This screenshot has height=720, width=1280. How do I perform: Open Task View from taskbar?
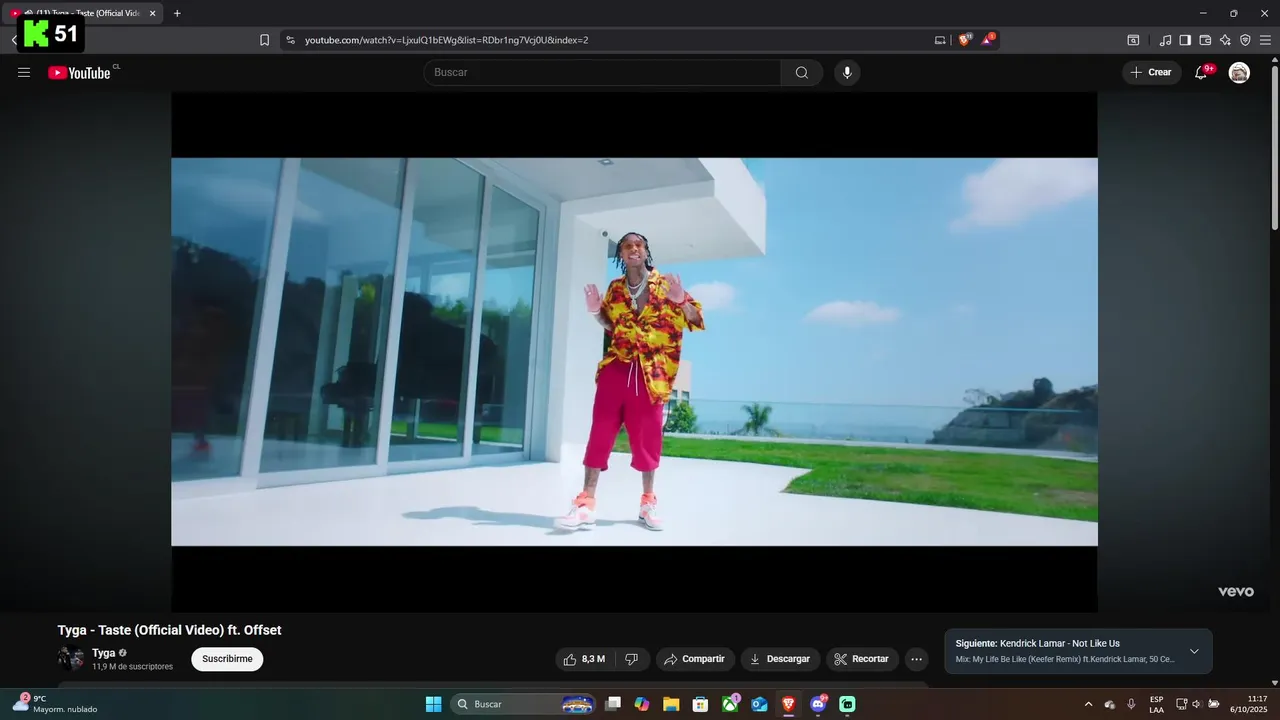(x=613, y=704)
